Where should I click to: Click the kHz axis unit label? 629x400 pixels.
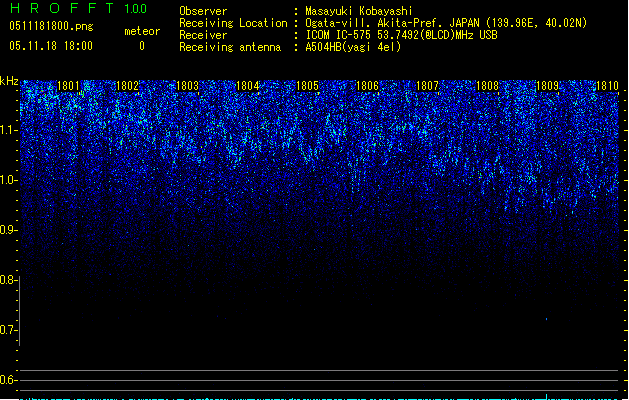[9, 81]
